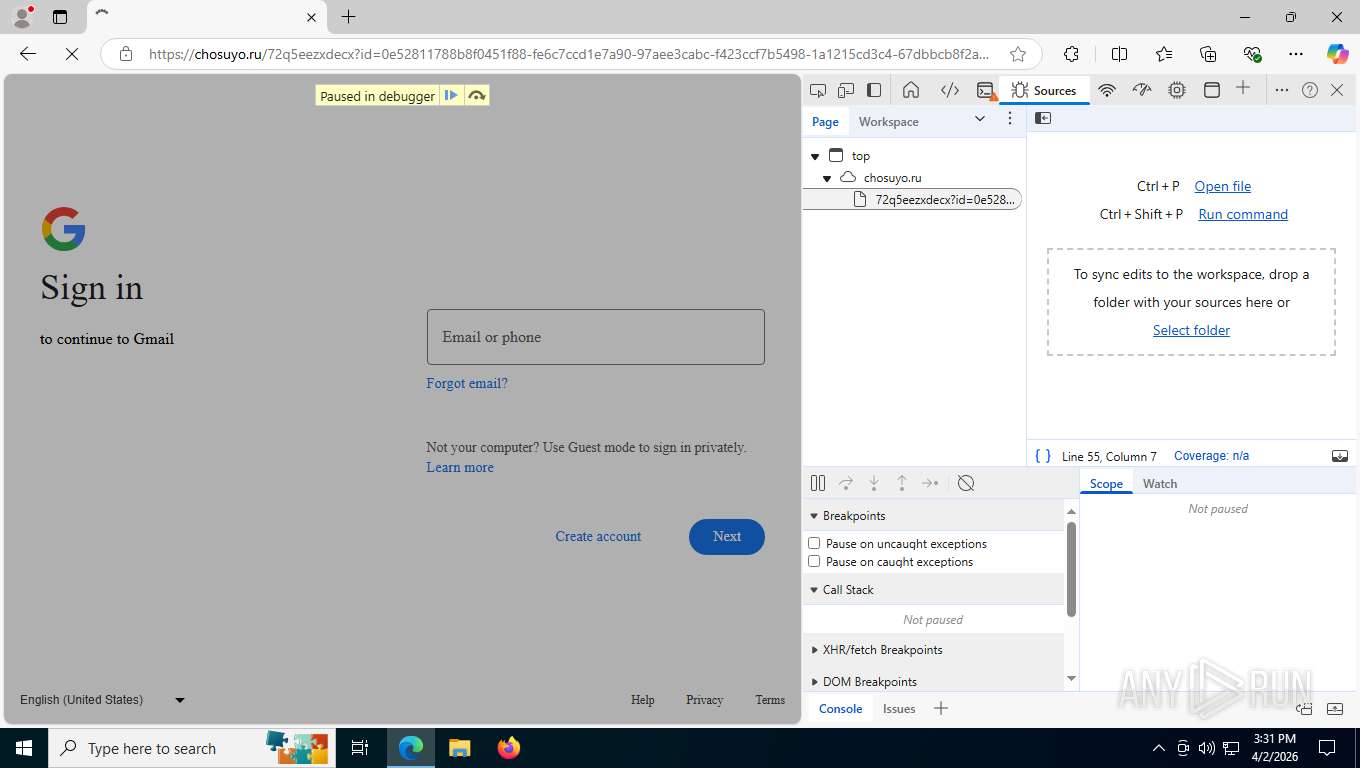The height and width of the screenshot is (768, 1360).
Task: Open the Console drawer tab
Action: point(840,709)
